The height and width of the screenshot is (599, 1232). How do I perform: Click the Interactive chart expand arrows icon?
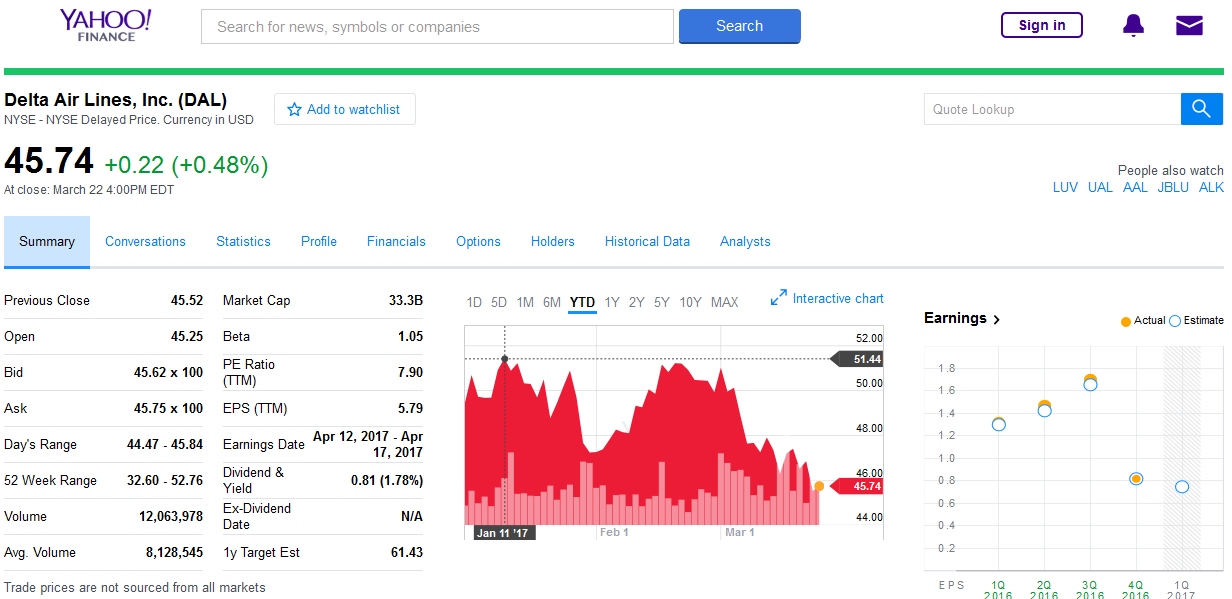tap(779, 298)
